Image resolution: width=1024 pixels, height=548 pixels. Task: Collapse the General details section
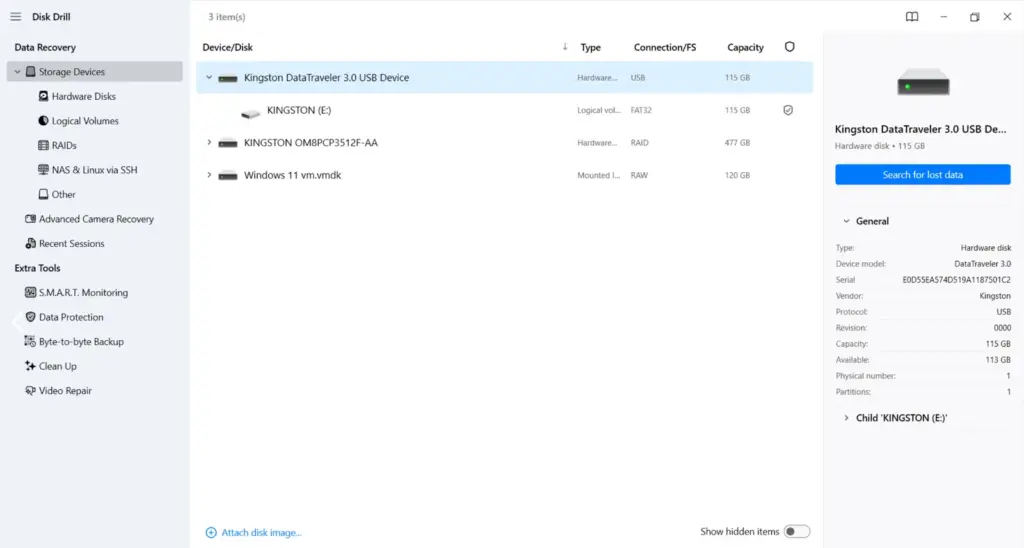point(846,221)
